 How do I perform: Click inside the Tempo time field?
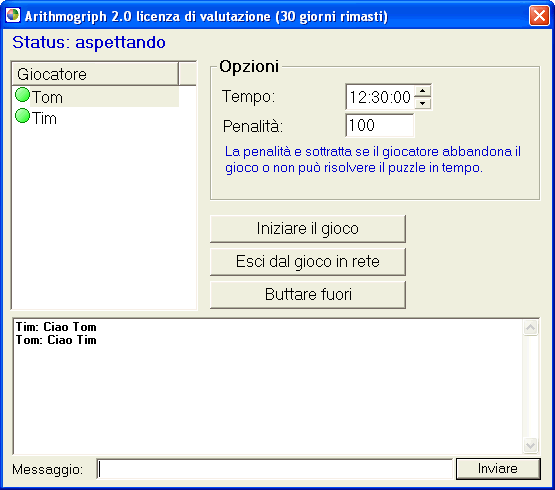380,97
